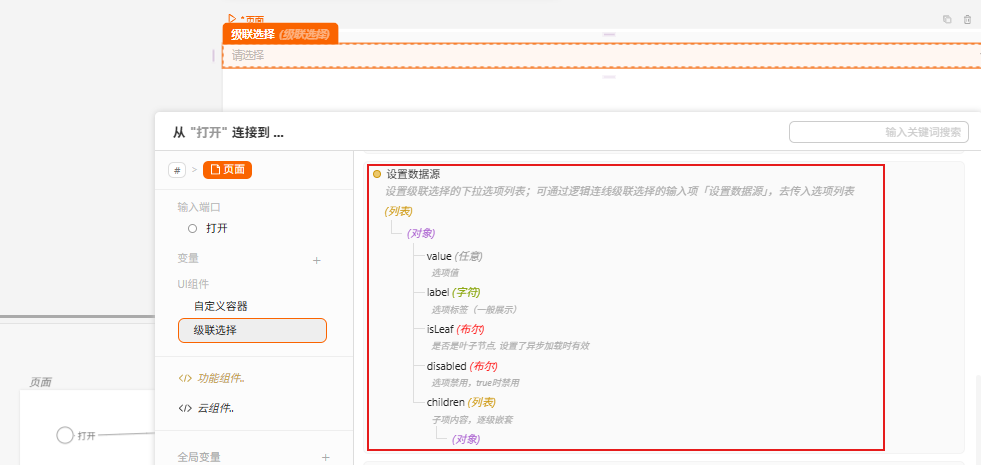Click the play triangle icon beside the page title
Screen dimensions: 981x465
232,18
